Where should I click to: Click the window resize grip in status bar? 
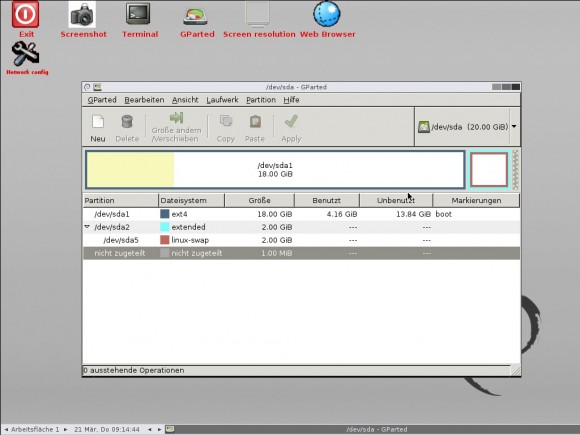tap(516, 370)
